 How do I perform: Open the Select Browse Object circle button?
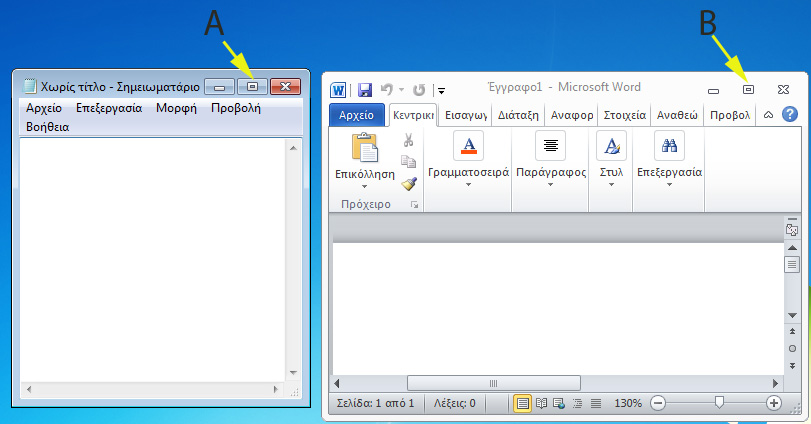(792, 349)
